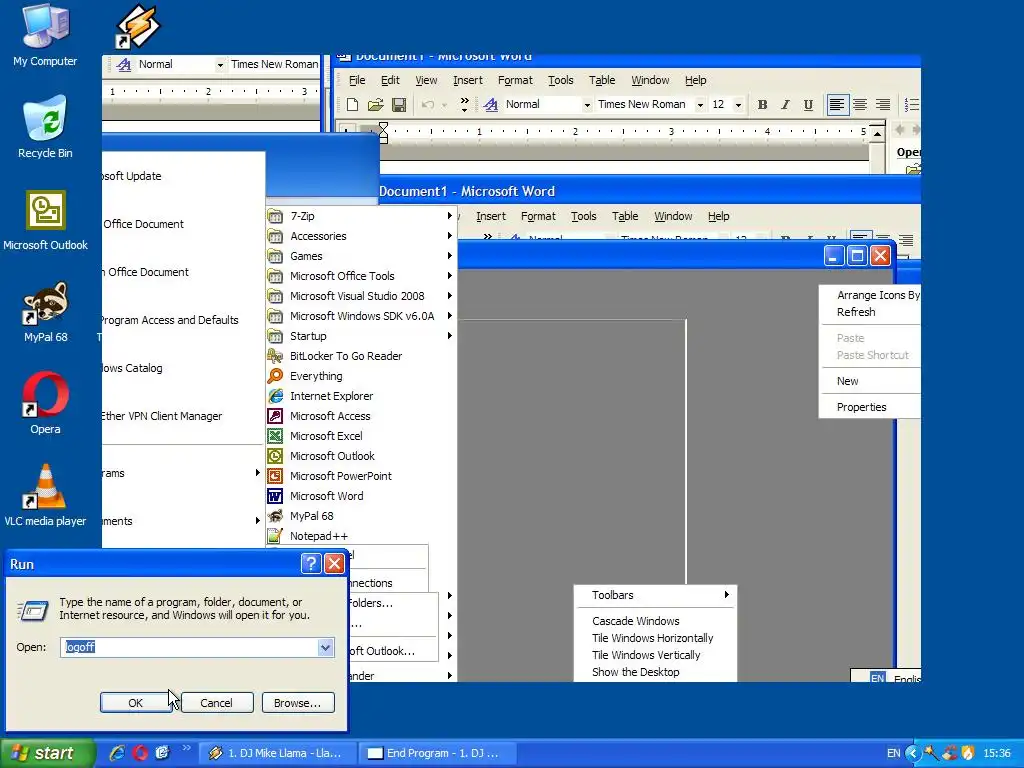Open Microsoft Outlook desktop shortcut icon
Image resolution: width=1024 pixels, height=768 pixels.
click(45, 220)
